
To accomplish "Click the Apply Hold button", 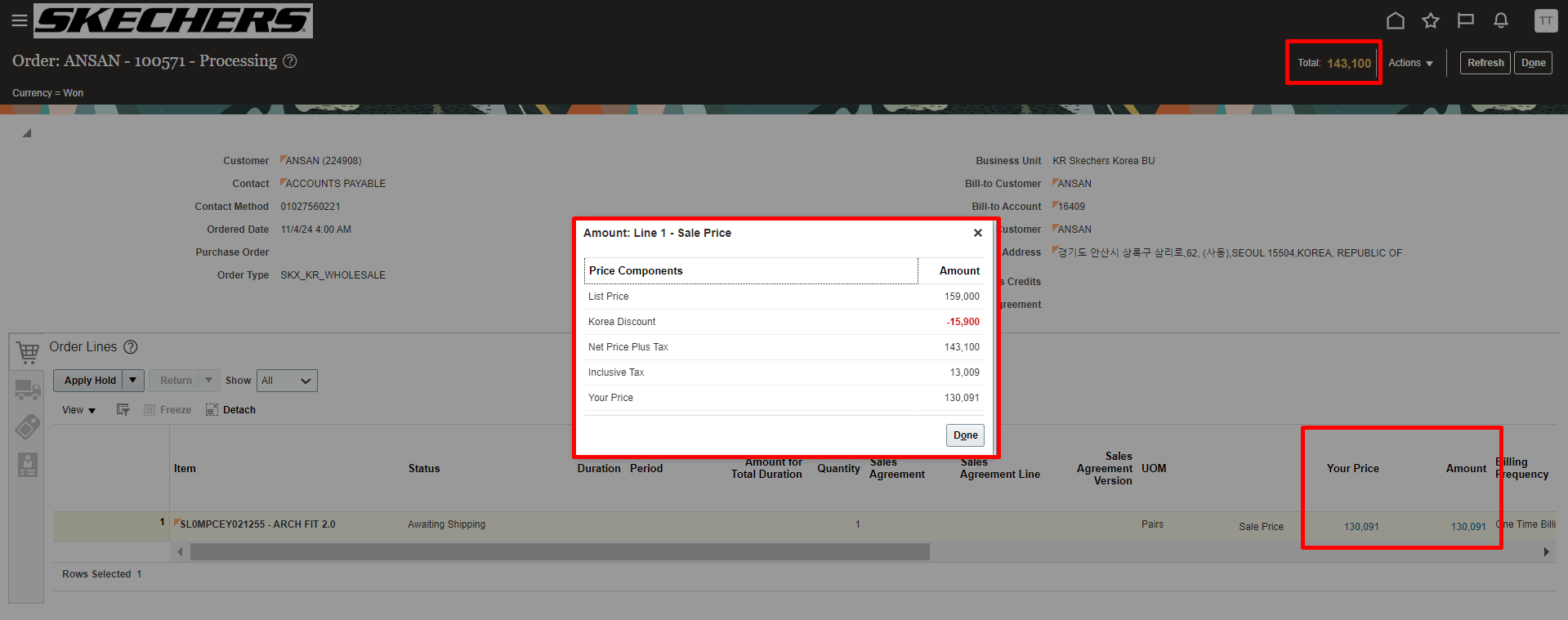I will tap(88, 381).
